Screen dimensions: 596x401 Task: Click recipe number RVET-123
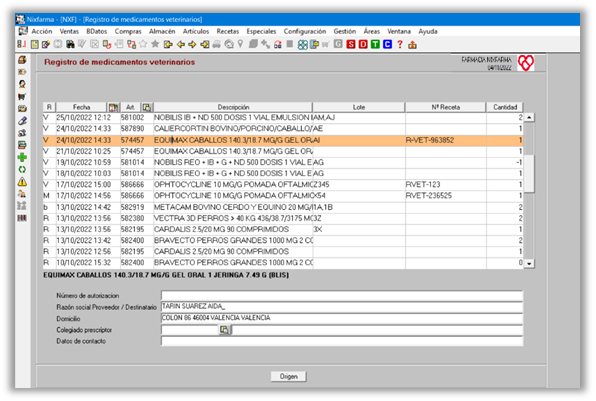(423, 185)
